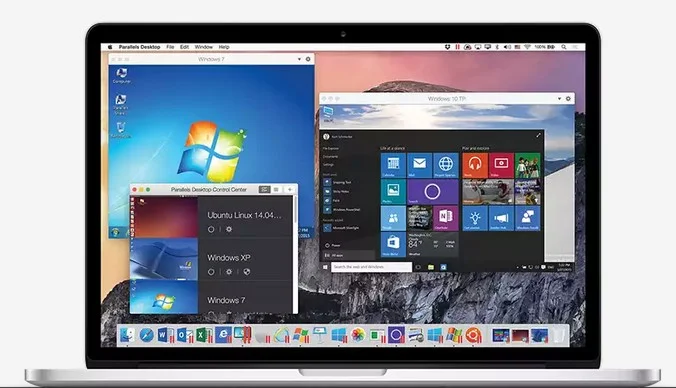Switch Control Center to grid view

[264, 189]
